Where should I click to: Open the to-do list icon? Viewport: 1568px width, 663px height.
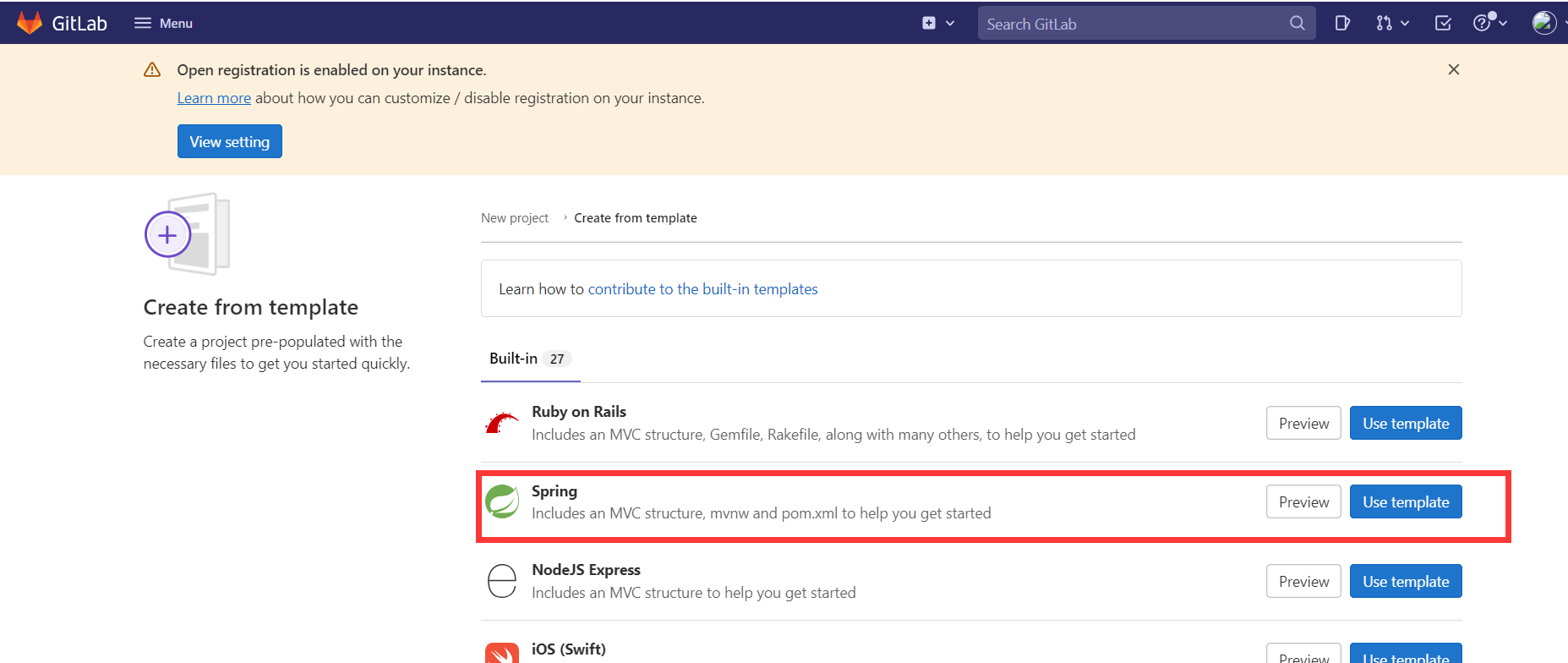[x=1443, y=24]
